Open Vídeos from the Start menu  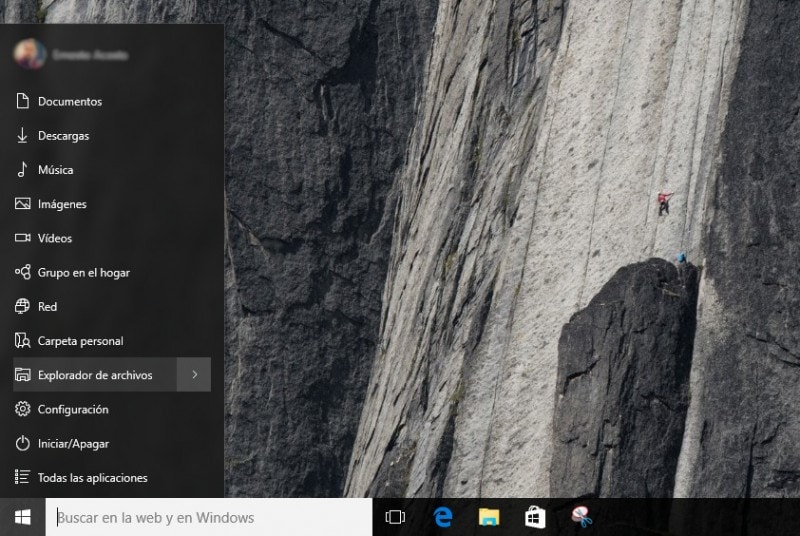(x=112, y=238)
